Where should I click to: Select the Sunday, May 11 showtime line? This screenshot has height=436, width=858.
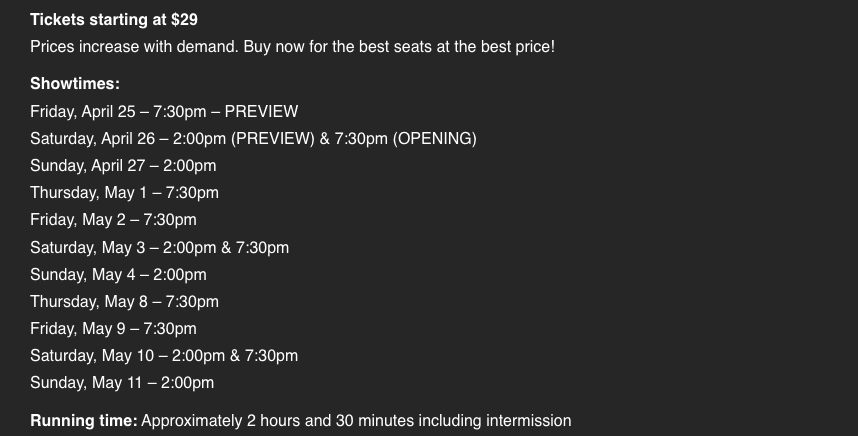tap(122, 382)
